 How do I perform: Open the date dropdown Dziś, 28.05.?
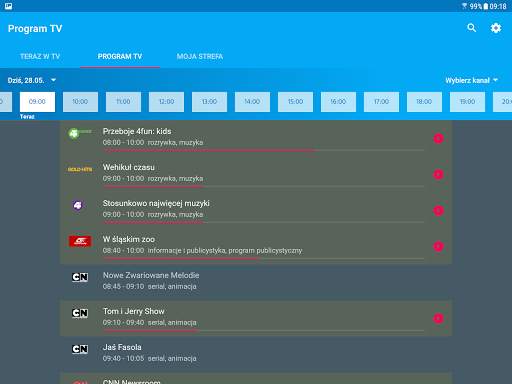(x=32, y=80)
